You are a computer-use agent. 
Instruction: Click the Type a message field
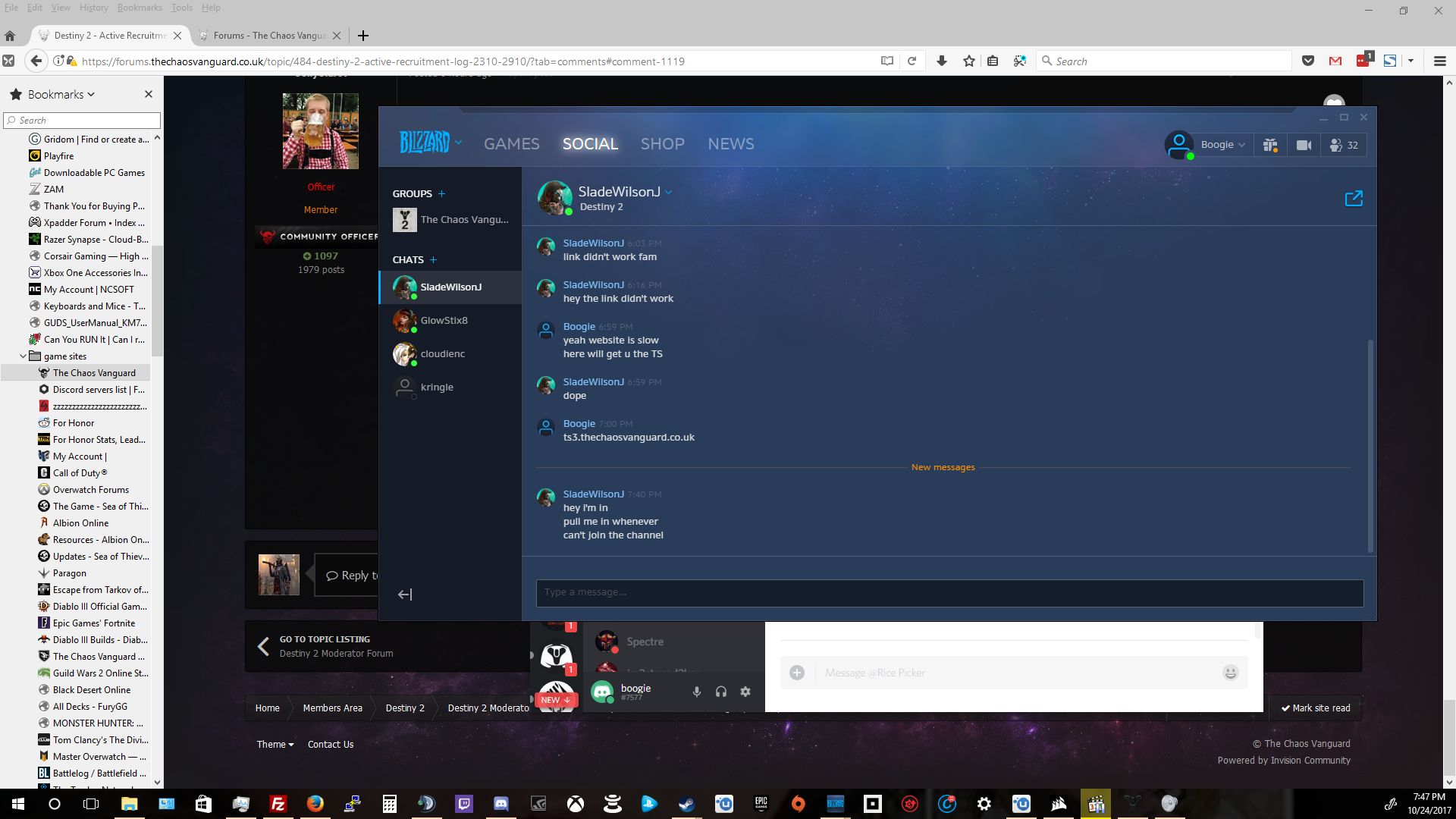[x=949, y=592]
